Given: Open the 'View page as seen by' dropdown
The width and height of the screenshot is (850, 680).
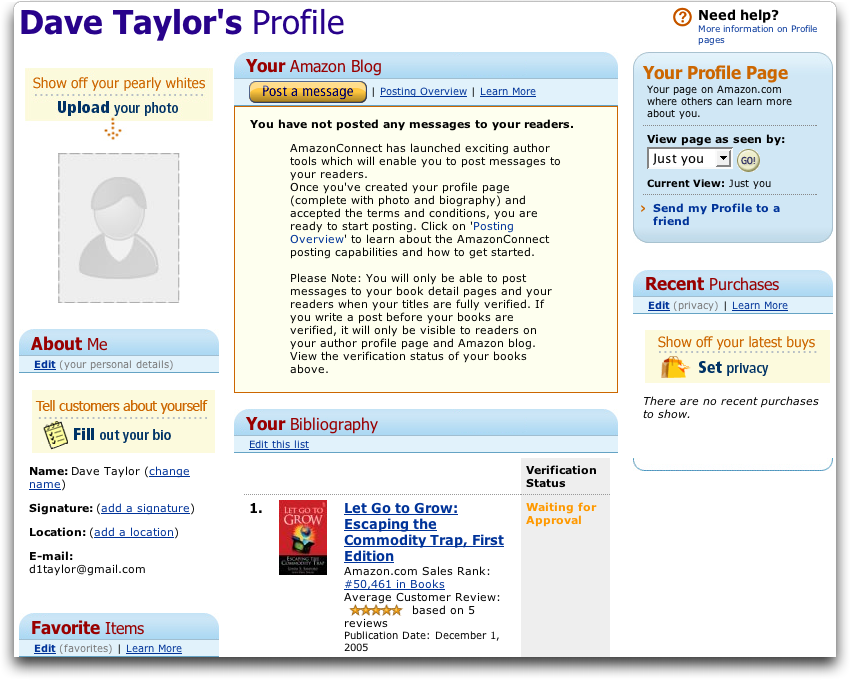Looking at the screenshot, I should coord(689,159).
